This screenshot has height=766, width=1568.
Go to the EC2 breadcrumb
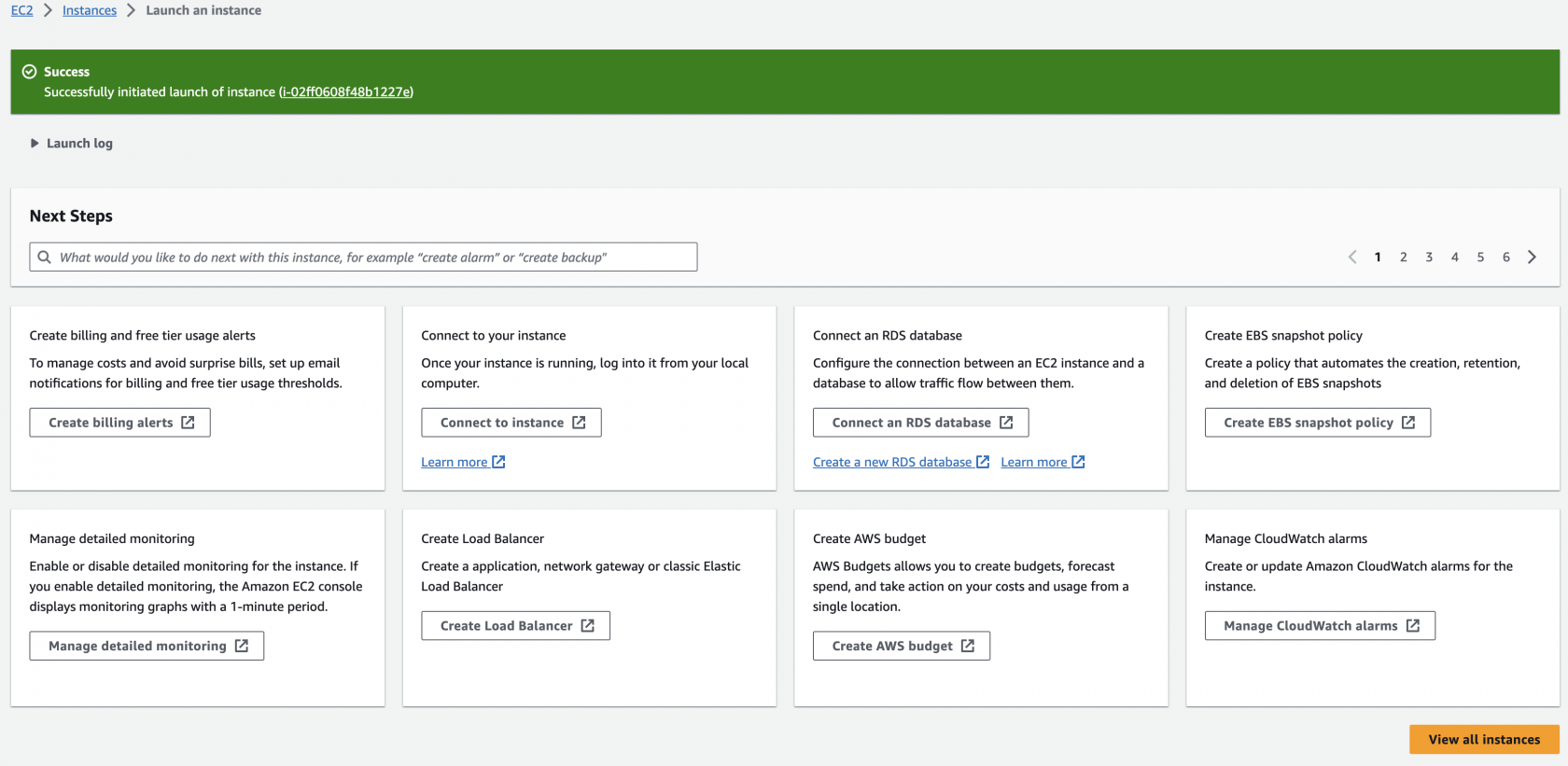click(21, 10)
